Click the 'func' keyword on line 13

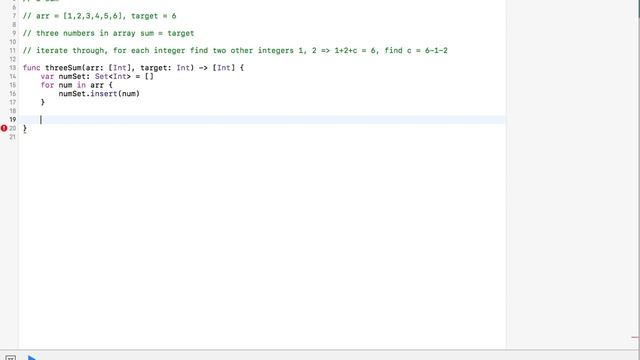31,68
